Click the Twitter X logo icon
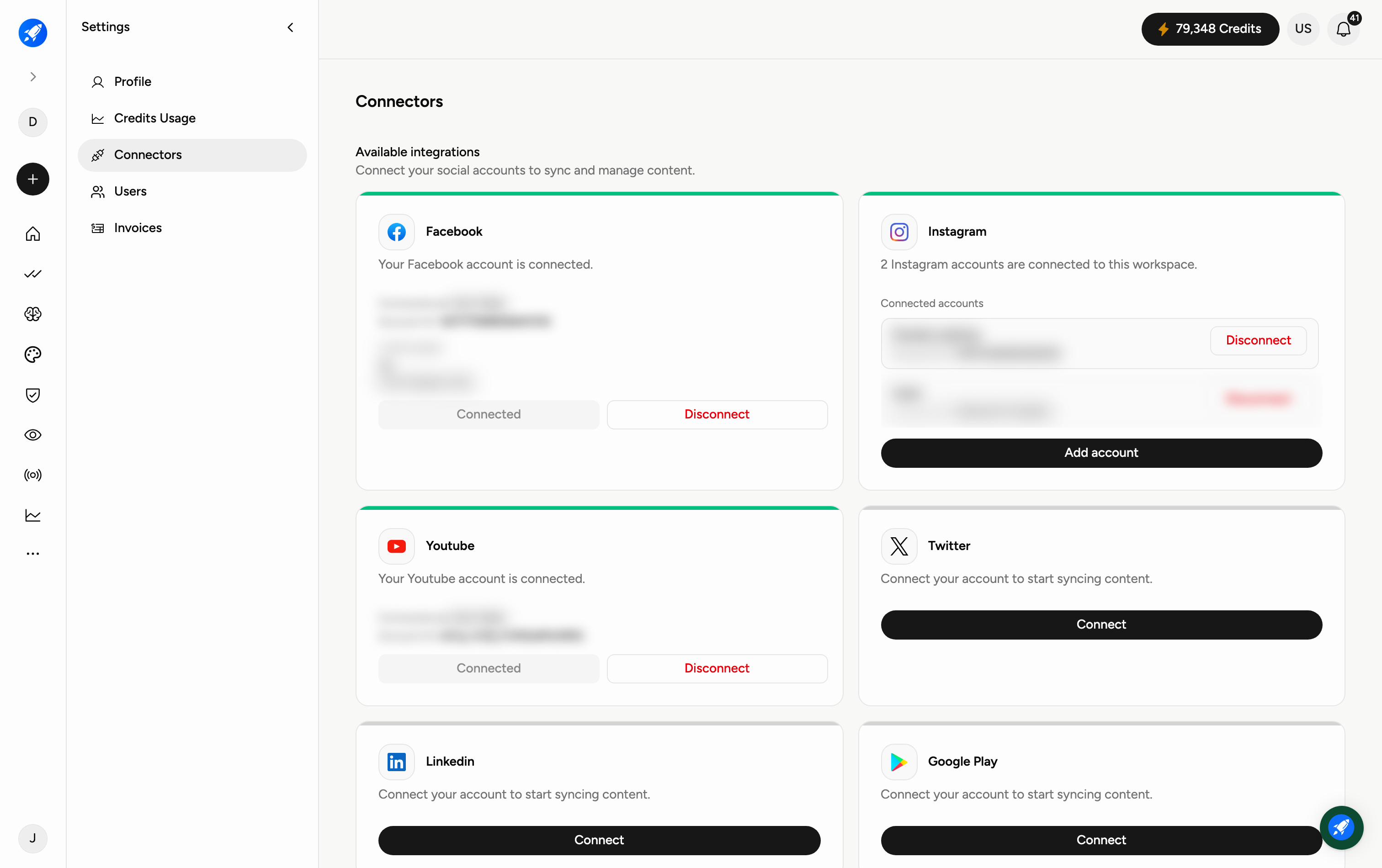The image size is (1382, 868). (x=899, y=546)
